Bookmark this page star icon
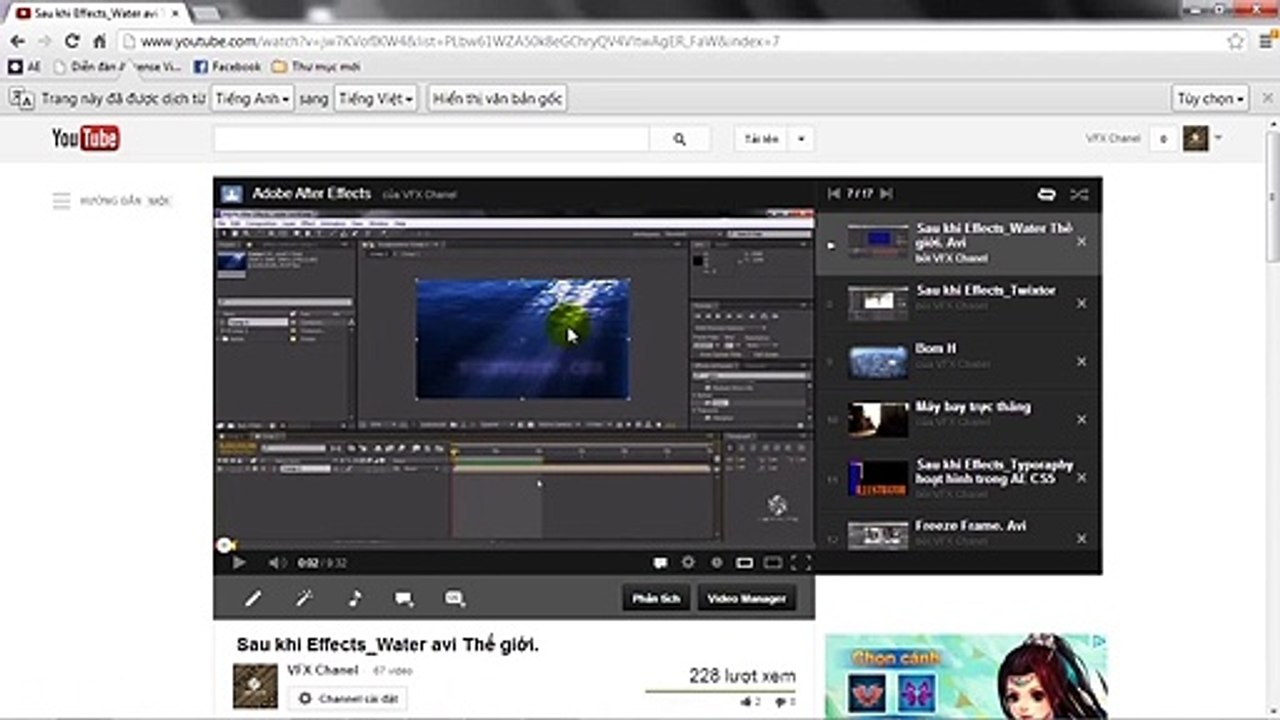Screen dimensions: 1280x720 pyautogui.click(x=1236, y=42)
